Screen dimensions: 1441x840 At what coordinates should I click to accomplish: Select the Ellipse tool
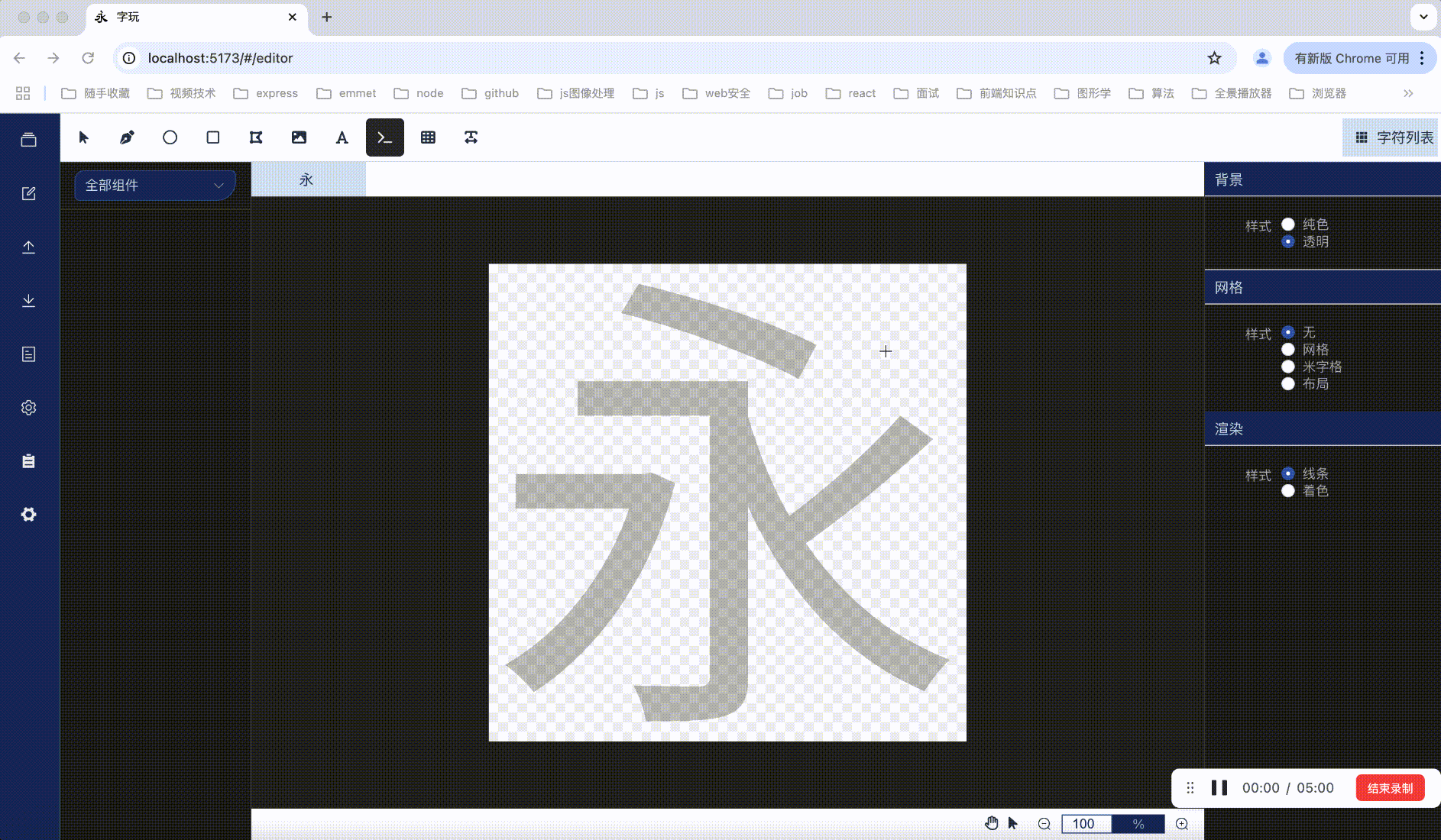[x=170, y=137]
